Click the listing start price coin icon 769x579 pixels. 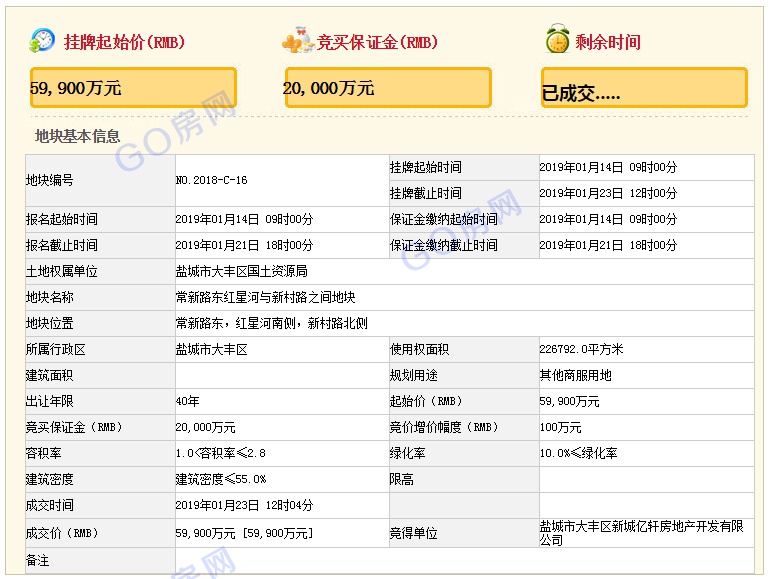tap(43, 41)
